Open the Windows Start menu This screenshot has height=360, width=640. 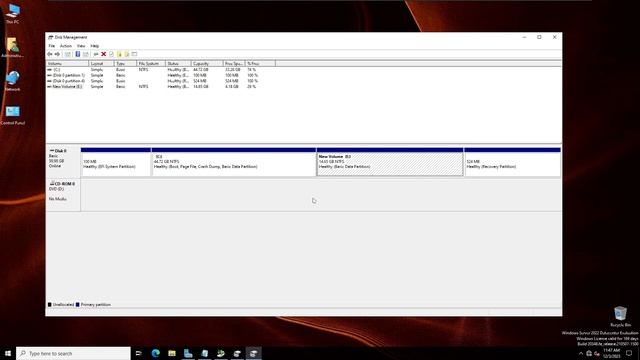(x=8, y=353)
